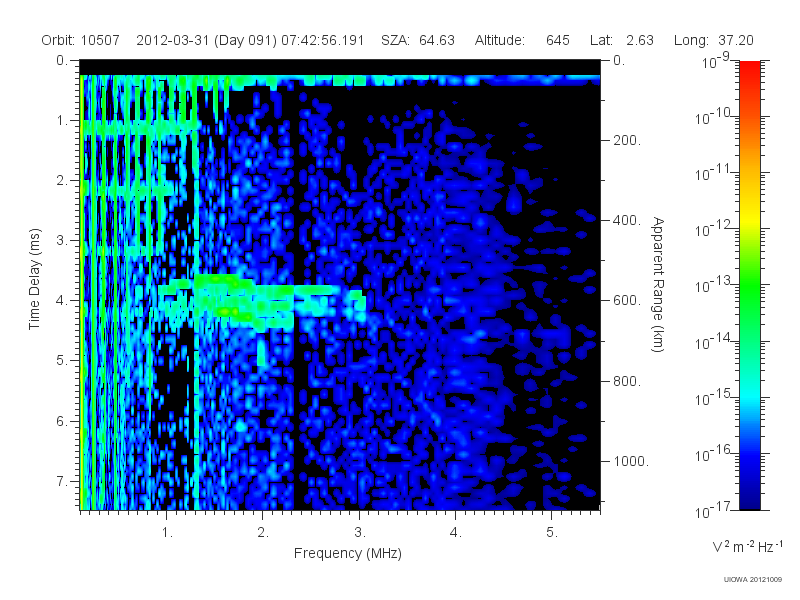Click the Lat: 2.63 value
800x600 pixels.
tap(621, 40)
